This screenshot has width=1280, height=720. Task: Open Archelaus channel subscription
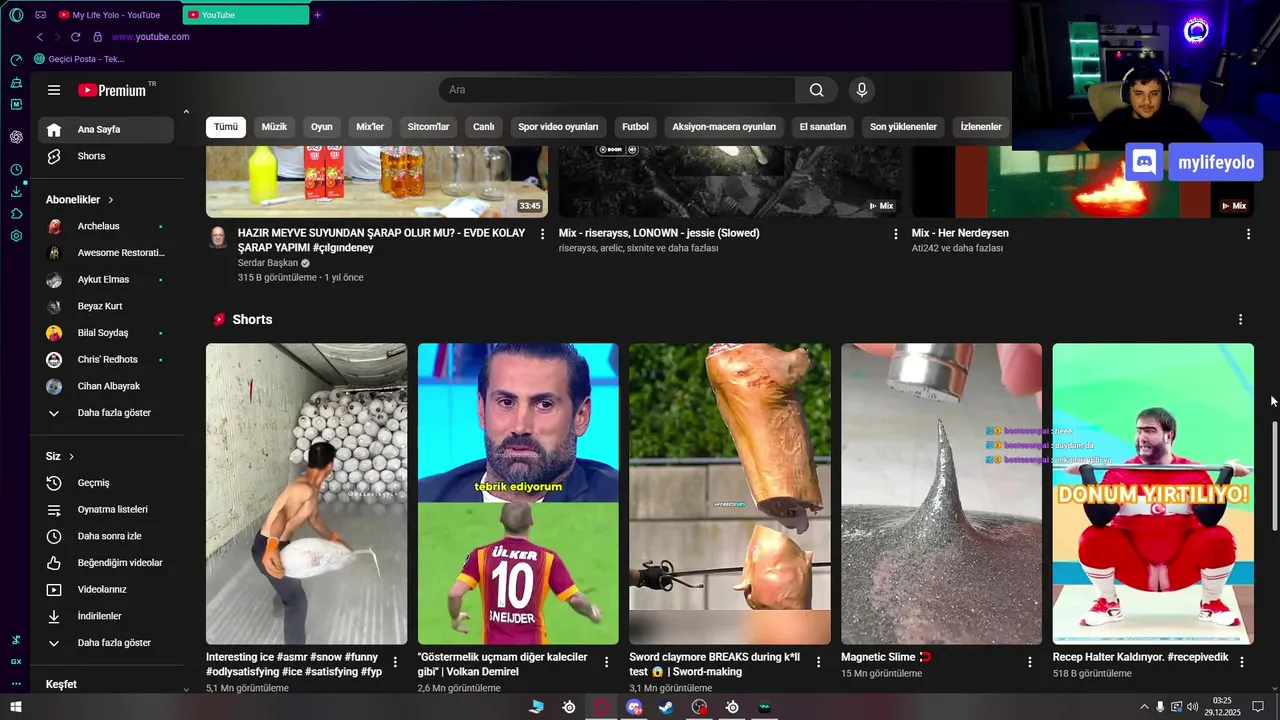pos(106,226)
